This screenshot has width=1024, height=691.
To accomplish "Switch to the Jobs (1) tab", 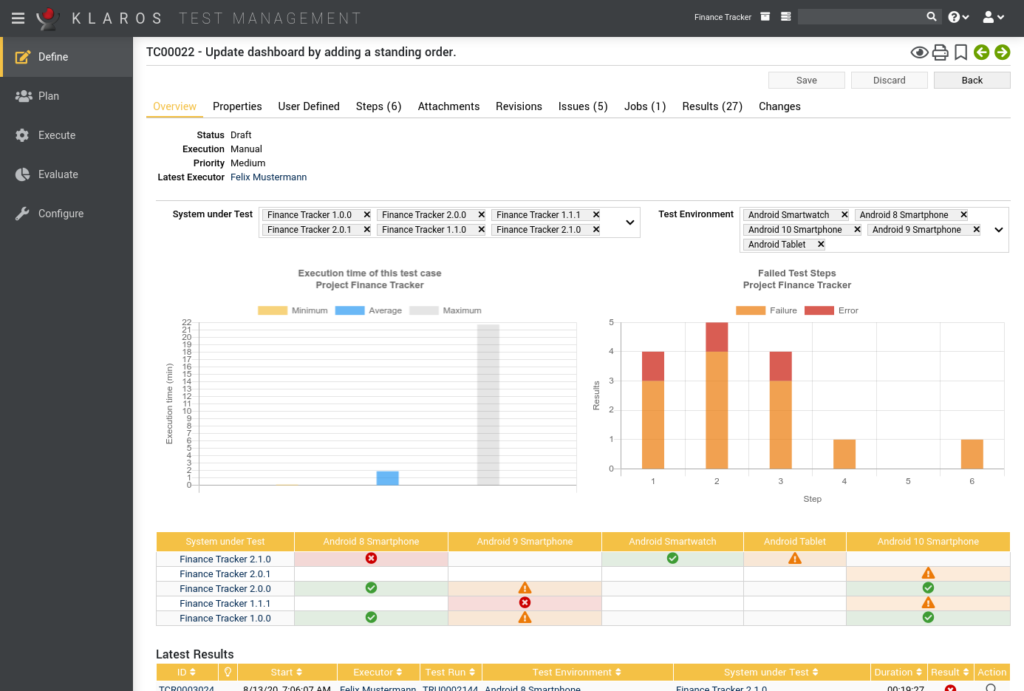I will pos(645,106).
